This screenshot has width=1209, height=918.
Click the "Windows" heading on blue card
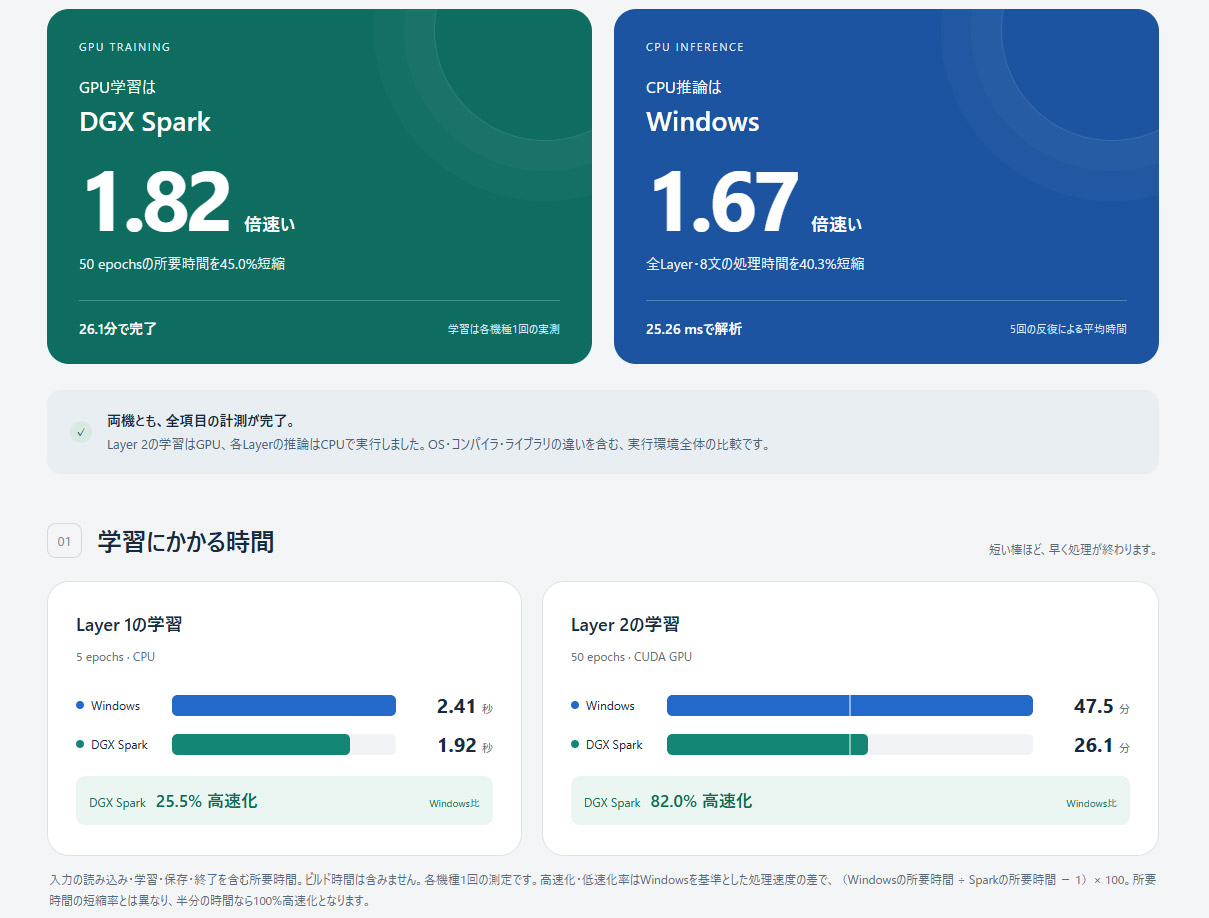click(x=703, y=122)
